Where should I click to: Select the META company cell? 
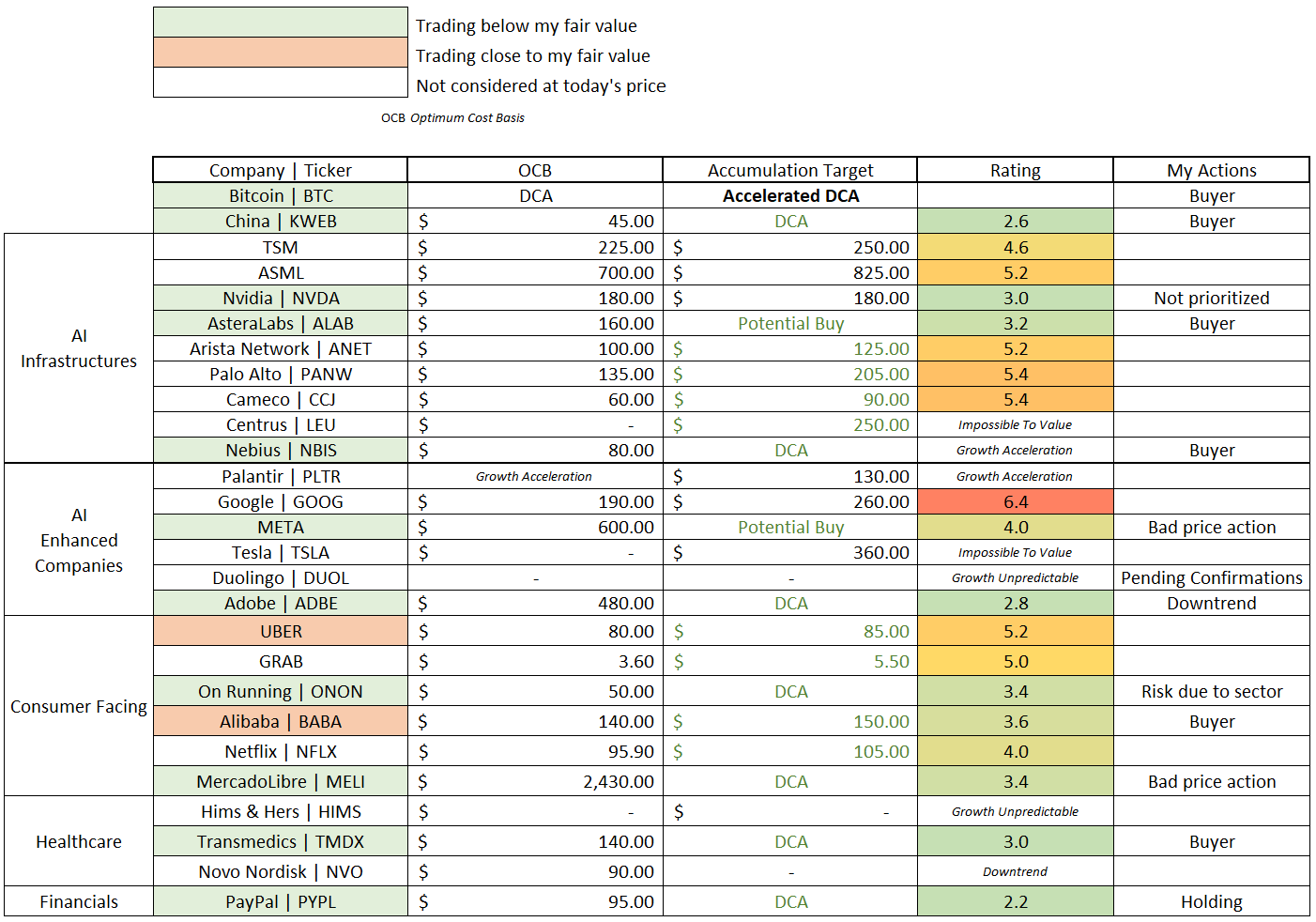click(281, 527)
